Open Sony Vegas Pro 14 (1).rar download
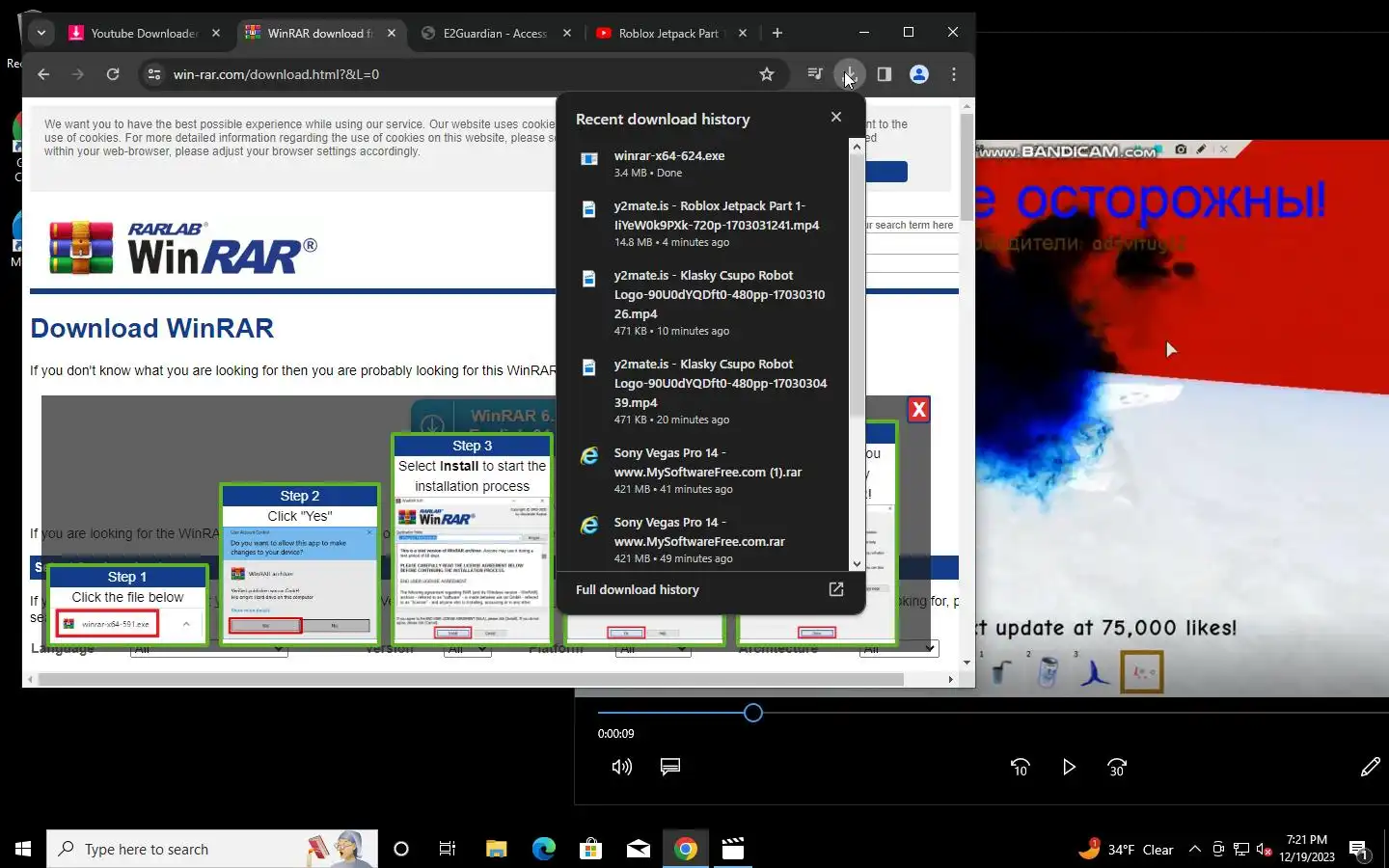The height and width of the screenshot is (868, 1389). coord(704,471)
